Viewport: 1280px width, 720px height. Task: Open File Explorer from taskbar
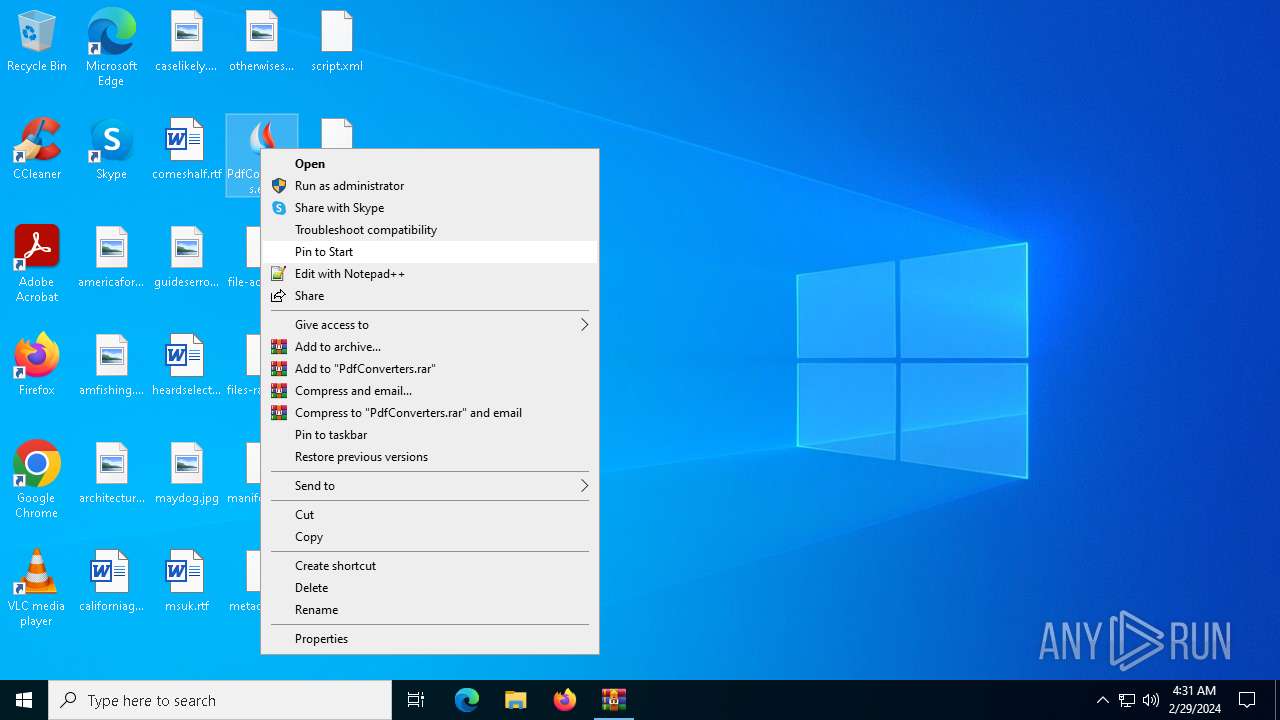pyautogui.click(x=516, y=700)
